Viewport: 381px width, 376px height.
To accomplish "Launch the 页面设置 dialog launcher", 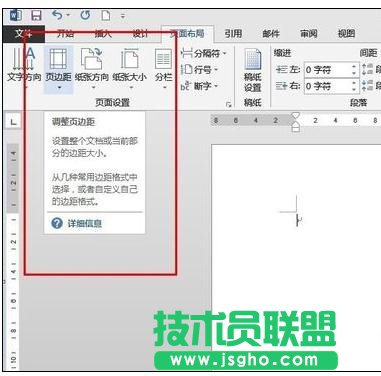I will point(228,105).
